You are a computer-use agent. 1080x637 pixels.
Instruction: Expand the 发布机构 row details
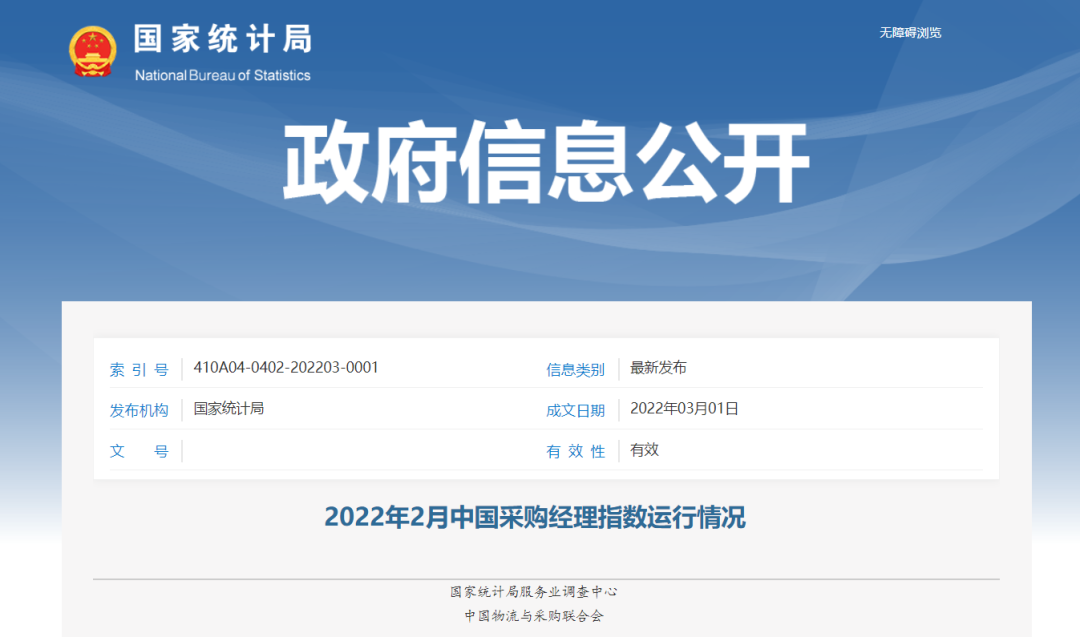point(140,409)
